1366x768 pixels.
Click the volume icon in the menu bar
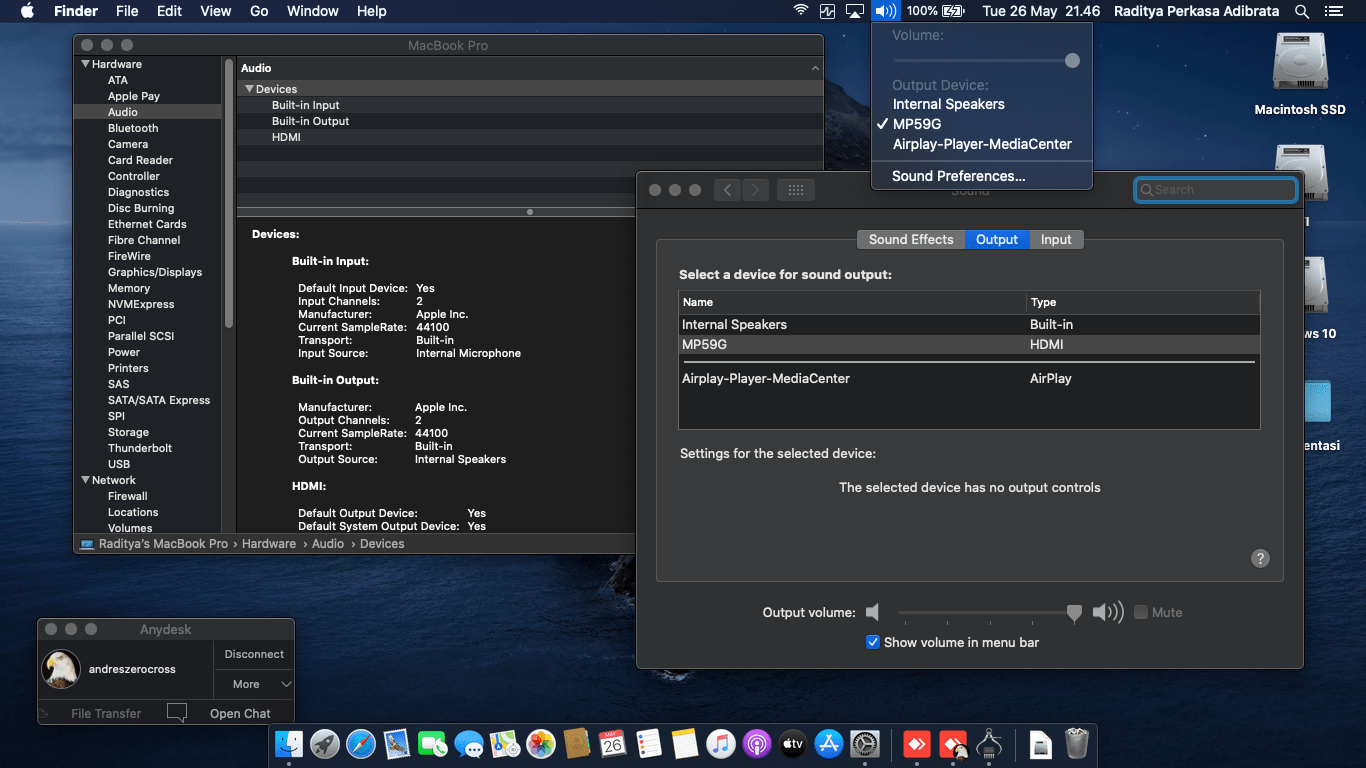(885, 11)
